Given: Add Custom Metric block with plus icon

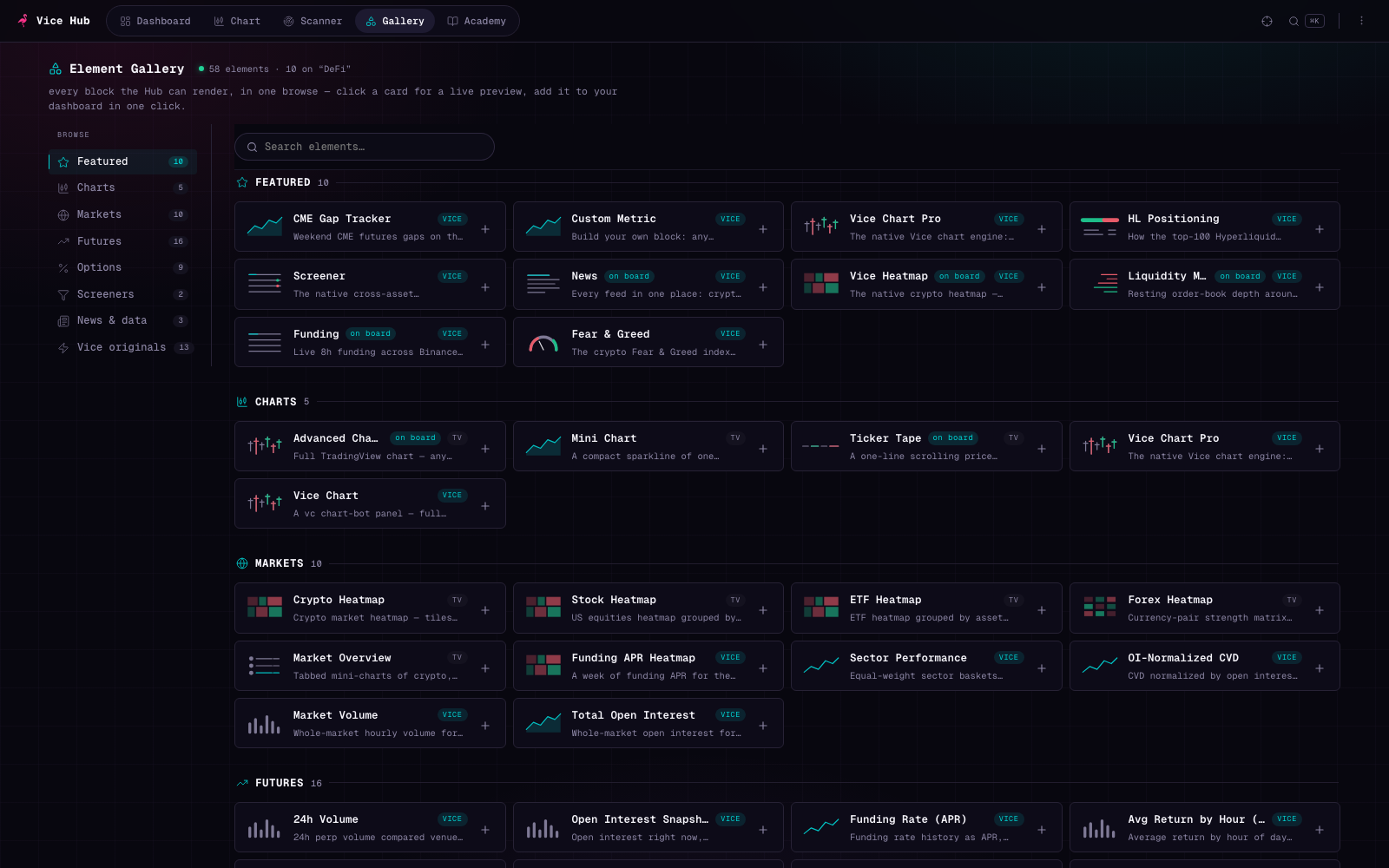Looking at the screenshot, I should 763,229.
